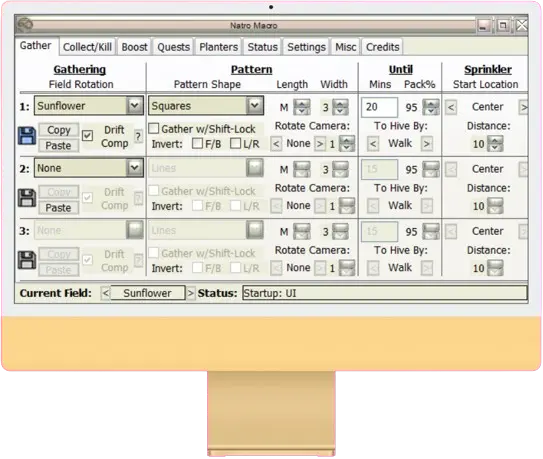
Task: Close the Natro Macro window
Action: 521,25
